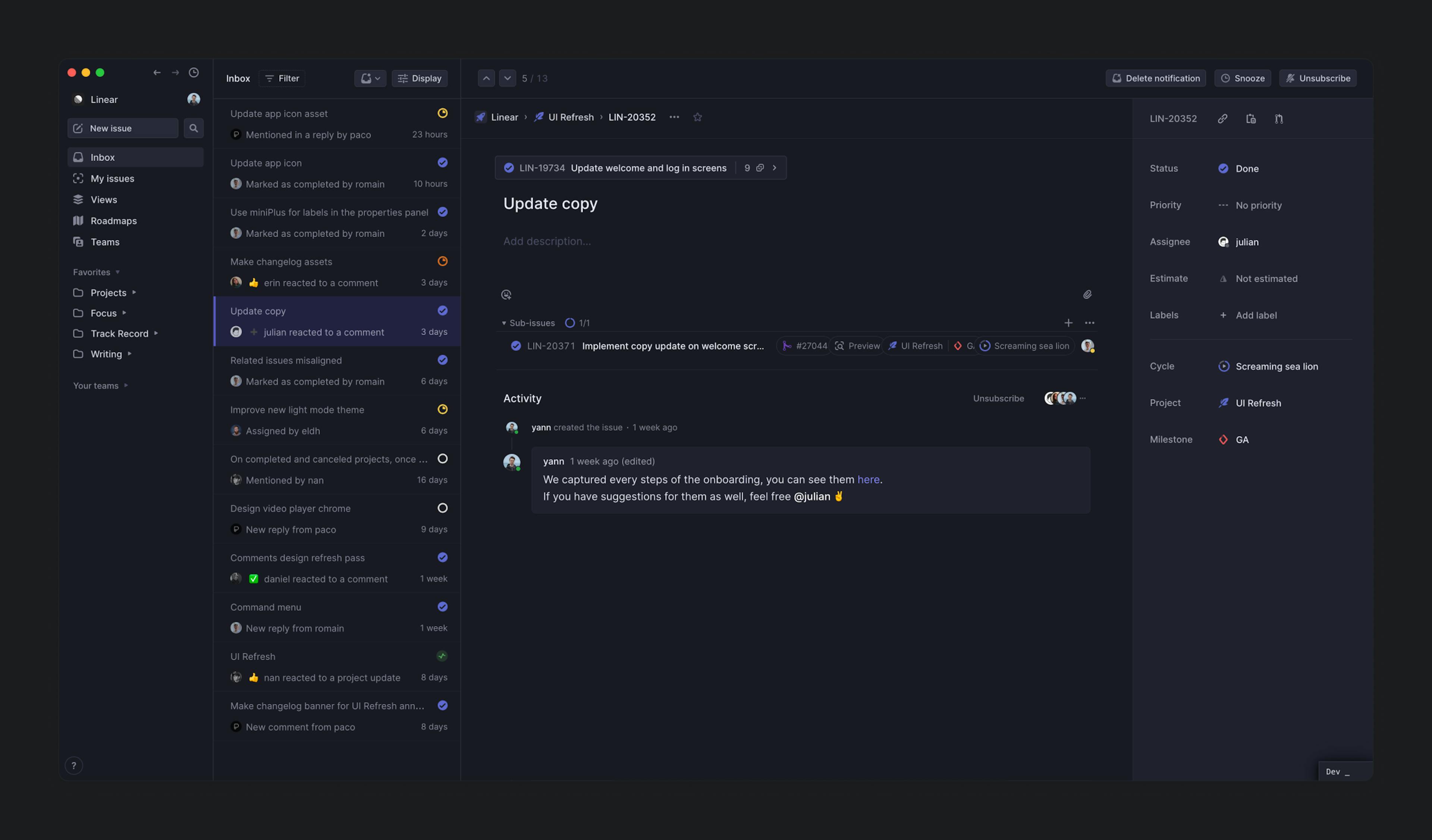This screenshot has height=840, width=1432.
Task: Expand parent issue chevron LIN-19734
Action: click(774, 167)
